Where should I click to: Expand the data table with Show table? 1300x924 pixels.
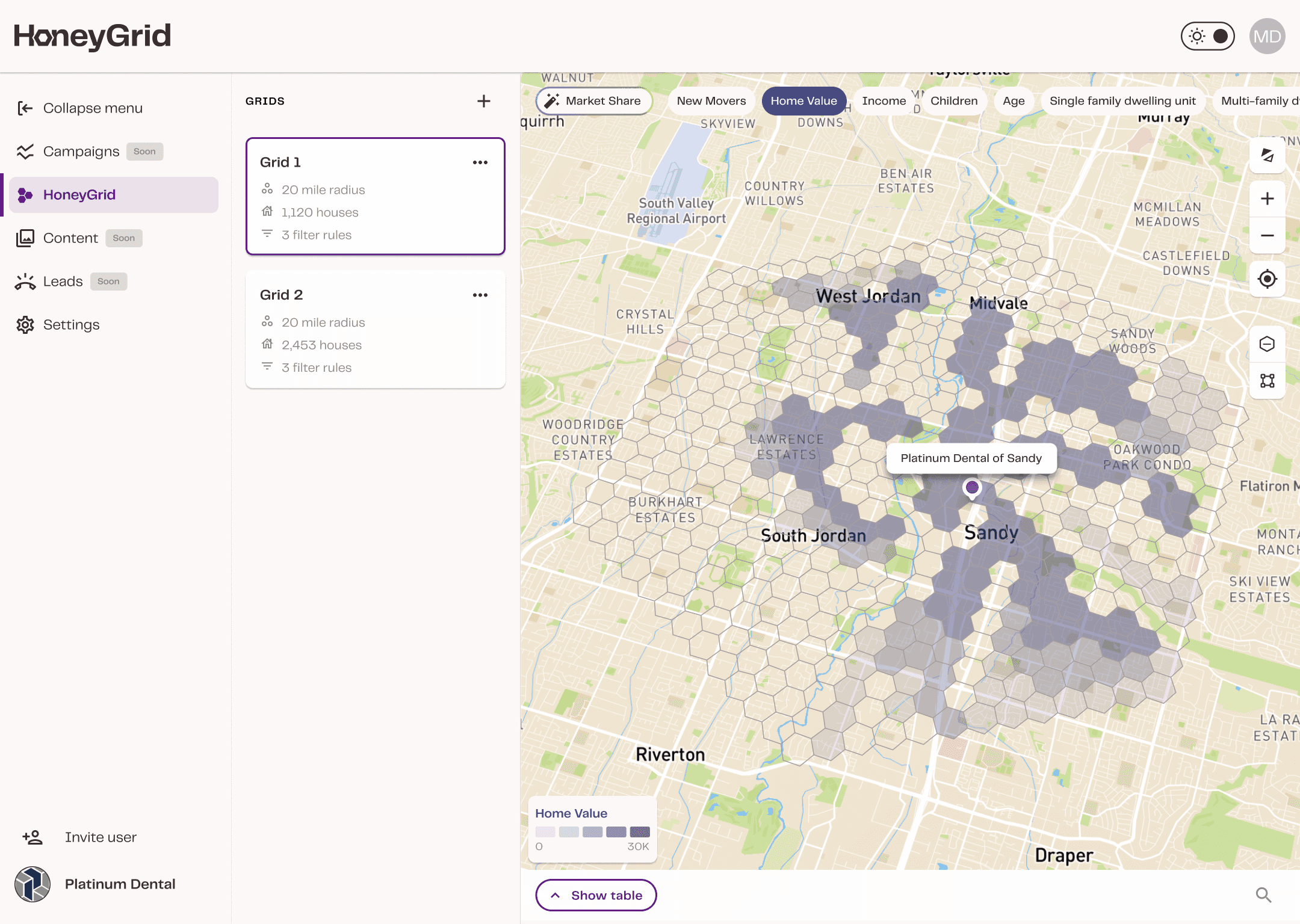click(x=596, y=896)
